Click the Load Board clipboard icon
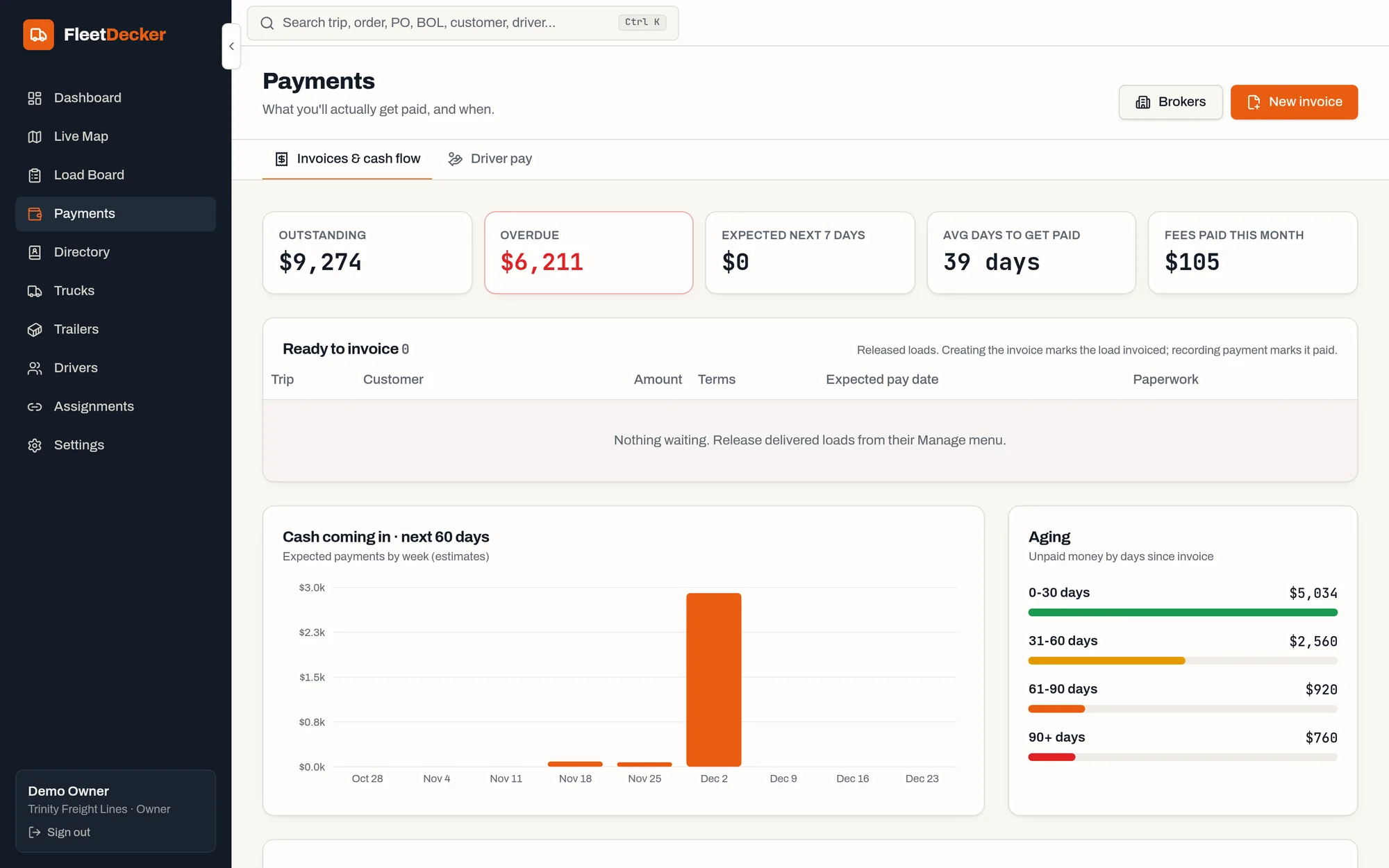The width and height of the screenshot is (1389, 868). [x=35, y=175]
